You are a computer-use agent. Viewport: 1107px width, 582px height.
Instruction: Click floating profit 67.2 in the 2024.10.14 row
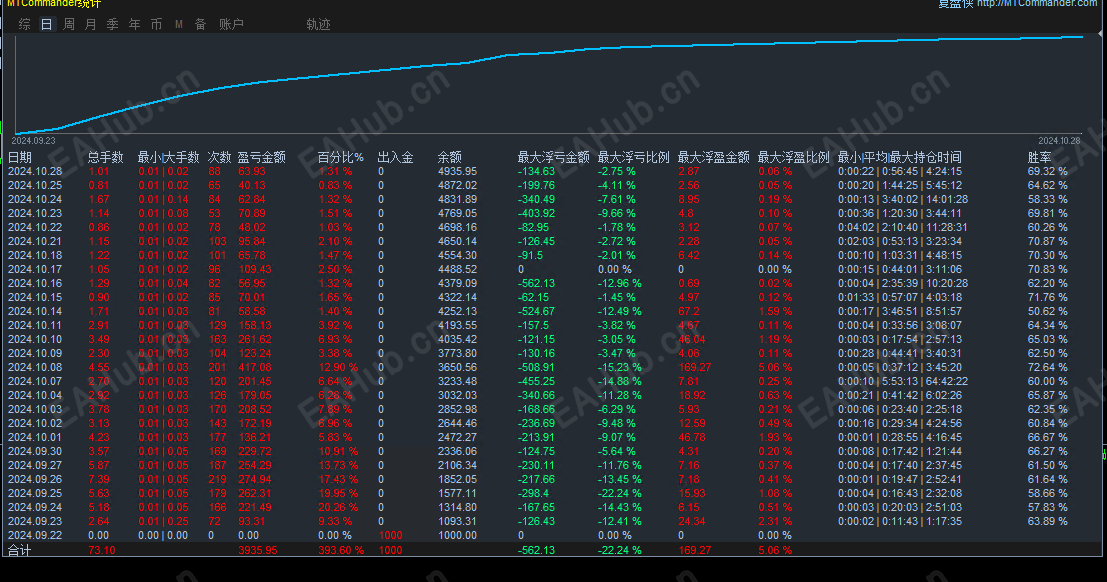pos(689,311)
